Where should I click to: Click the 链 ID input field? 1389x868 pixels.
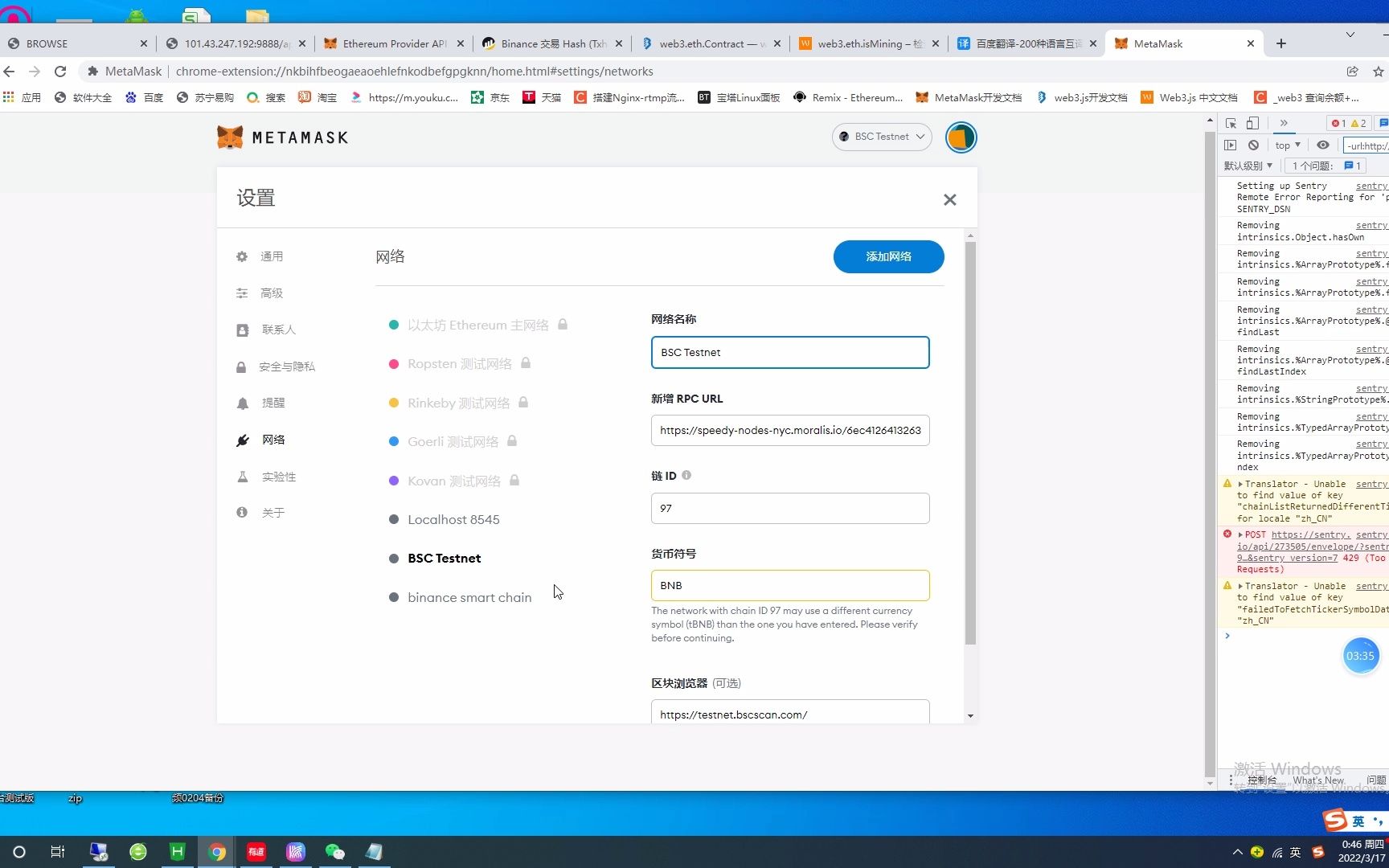[790, 508]
